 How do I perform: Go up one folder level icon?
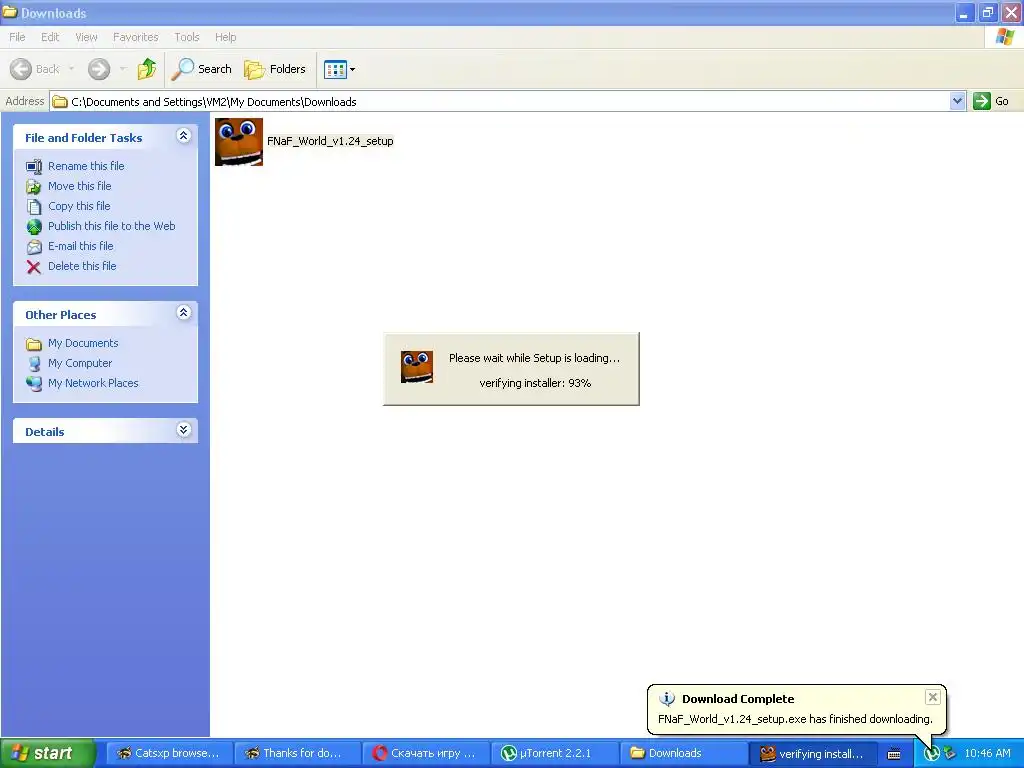147,69
